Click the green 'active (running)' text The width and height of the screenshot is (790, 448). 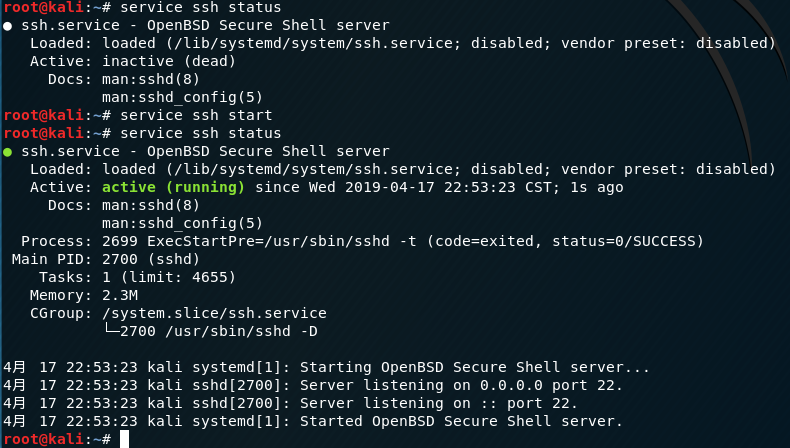[173, 187]
